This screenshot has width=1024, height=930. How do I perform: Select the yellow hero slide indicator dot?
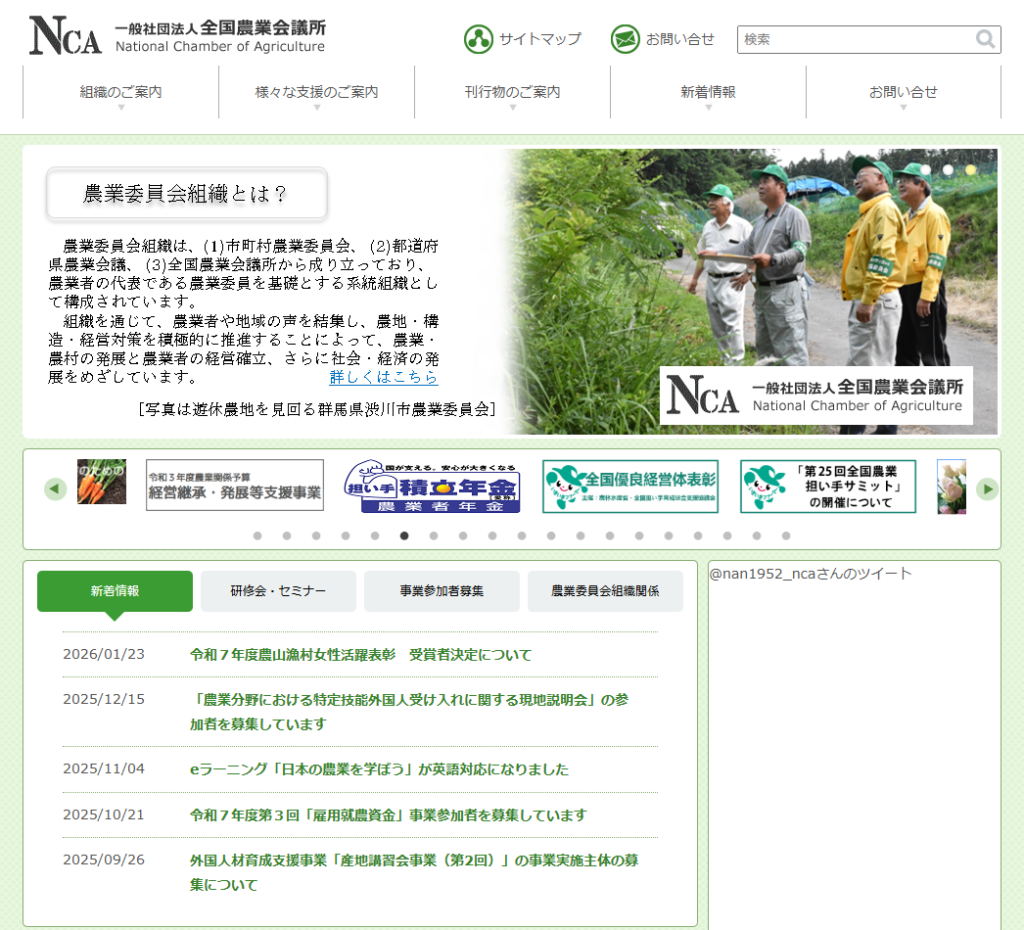970,170
